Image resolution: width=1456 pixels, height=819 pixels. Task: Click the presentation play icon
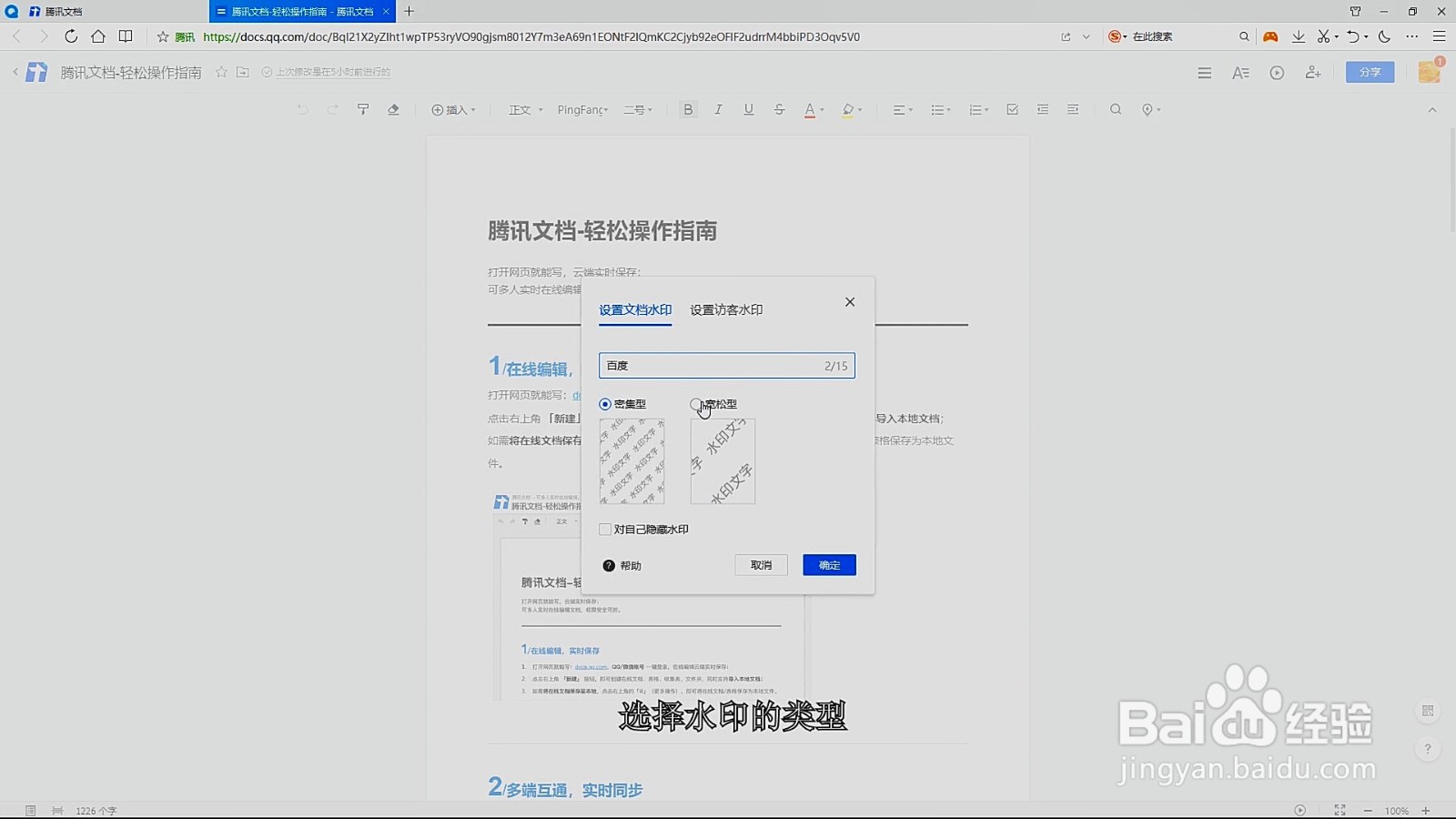click(1277, 73)
